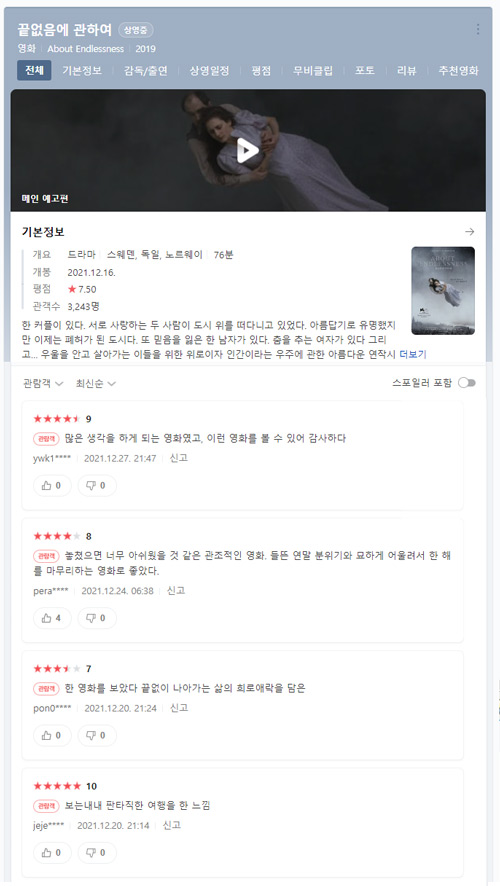
Task: Open the three-dot more options menu
Action: click(478, 29)
